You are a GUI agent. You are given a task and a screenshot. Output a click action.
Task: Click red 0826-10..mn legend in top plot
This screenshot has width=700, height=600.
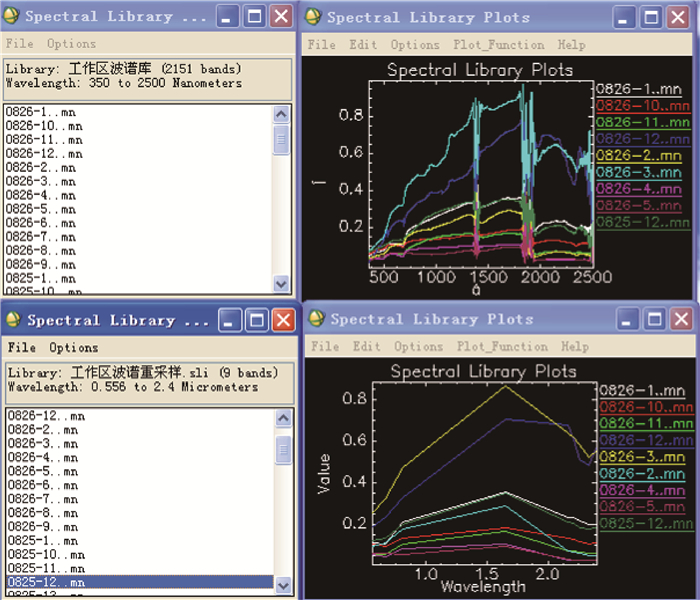pos(642,106)
